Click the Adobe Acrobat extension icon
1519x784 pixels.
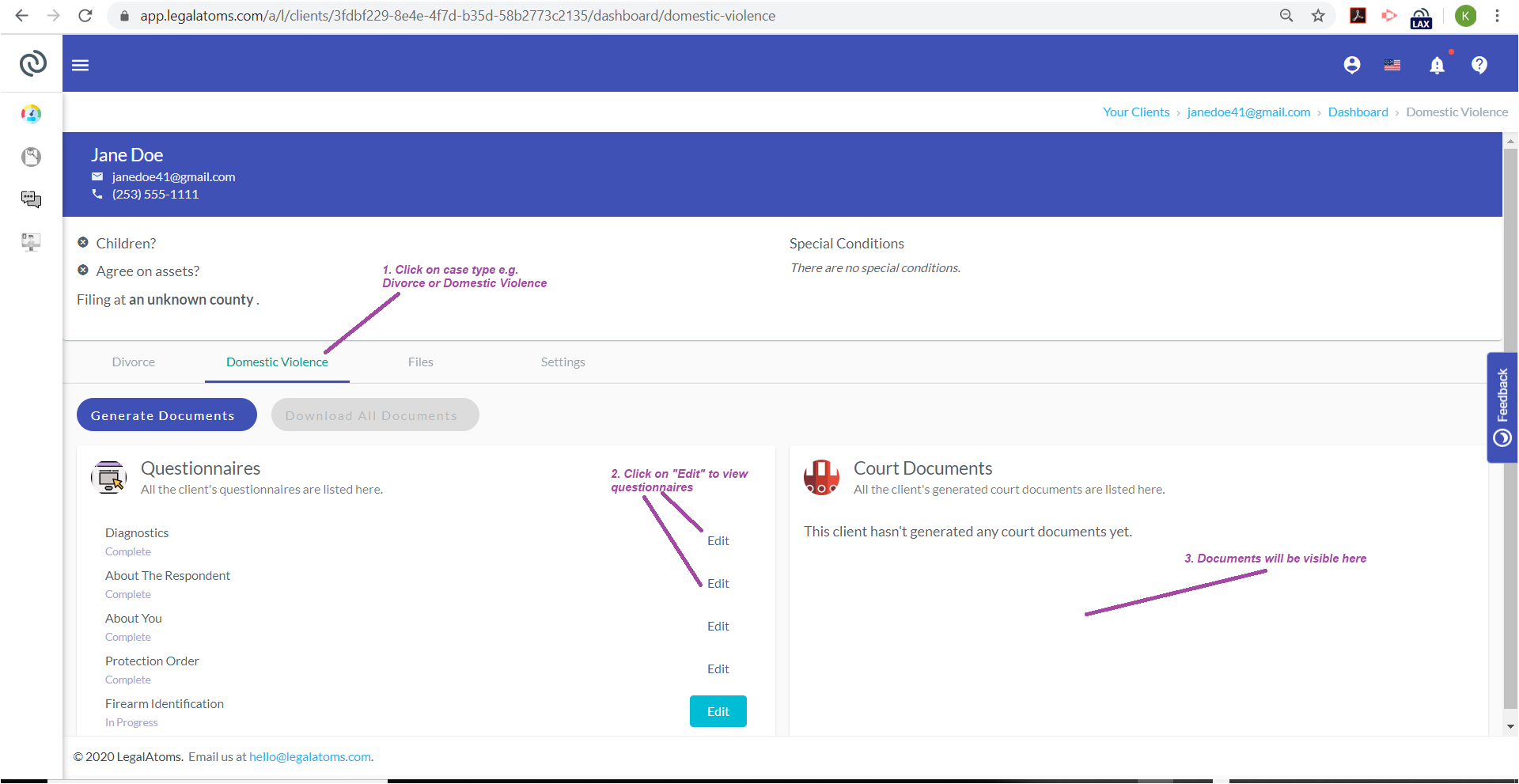(1358, 15)
